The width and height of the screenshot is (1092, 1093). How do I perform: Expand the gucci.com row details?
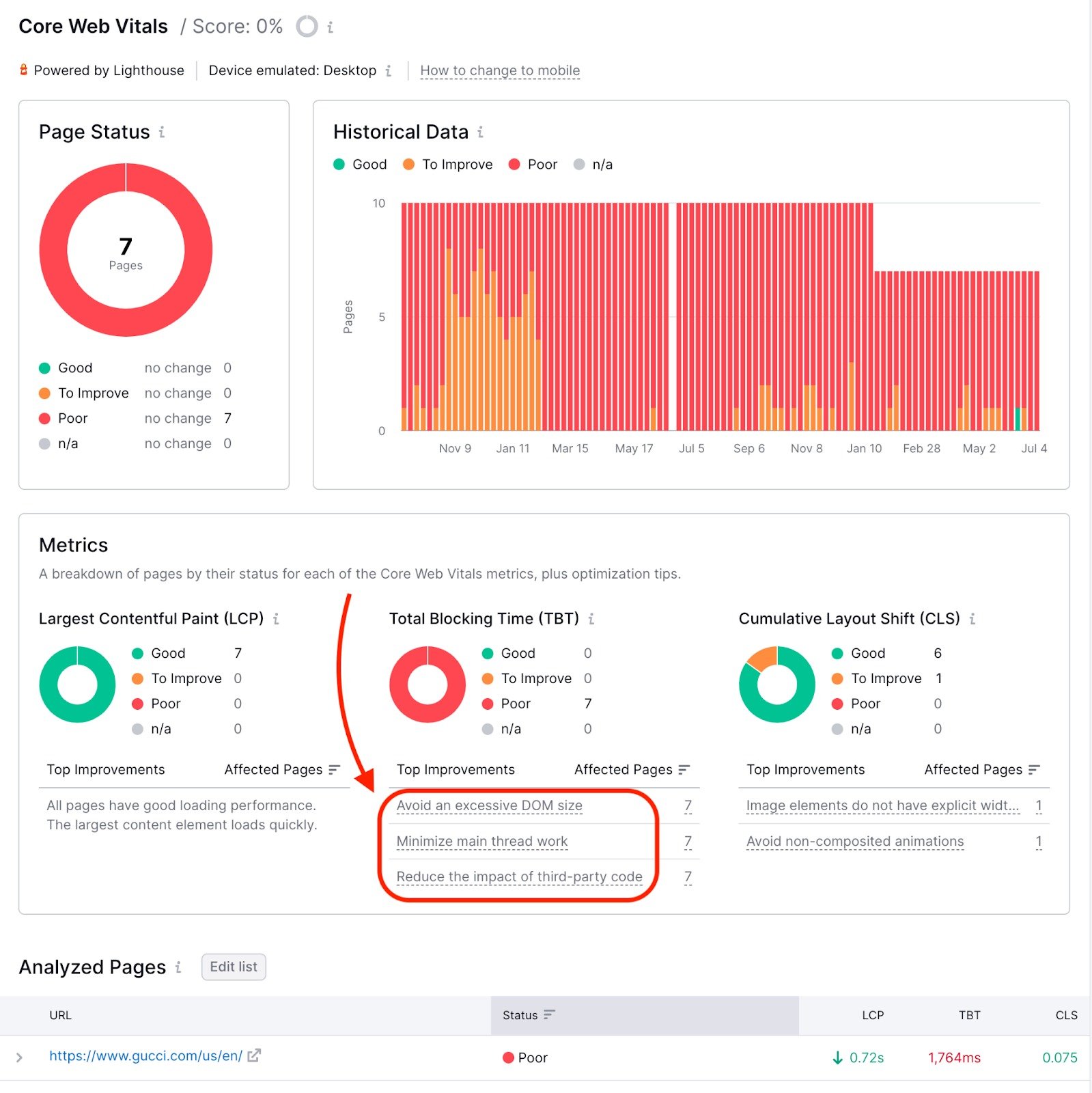(19, 1057)
